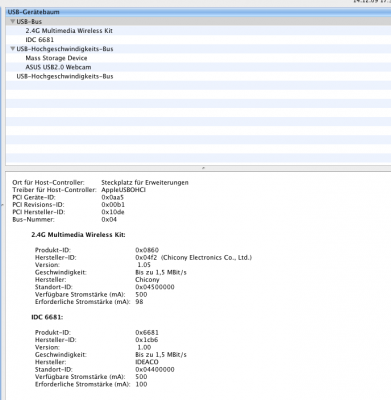Image resolution: width=391 pixels, height=400 pixels.
Task: Click the 2.4G Multimedia Wireless Kit heading
Action: [78, 235]
